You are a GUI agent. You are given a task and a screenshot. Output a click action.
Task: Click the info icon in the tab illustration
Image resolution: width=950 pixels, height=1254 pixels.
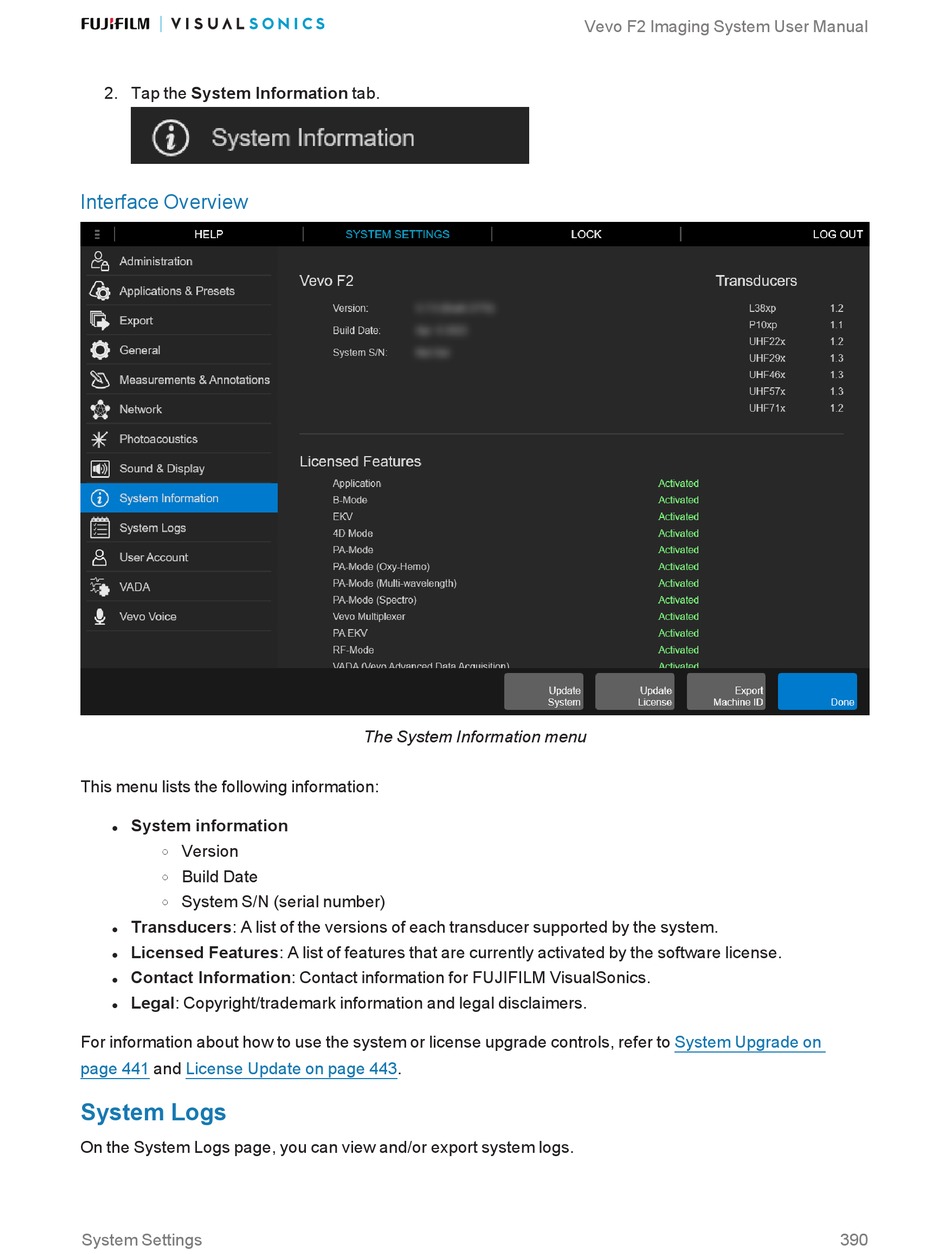171,137
